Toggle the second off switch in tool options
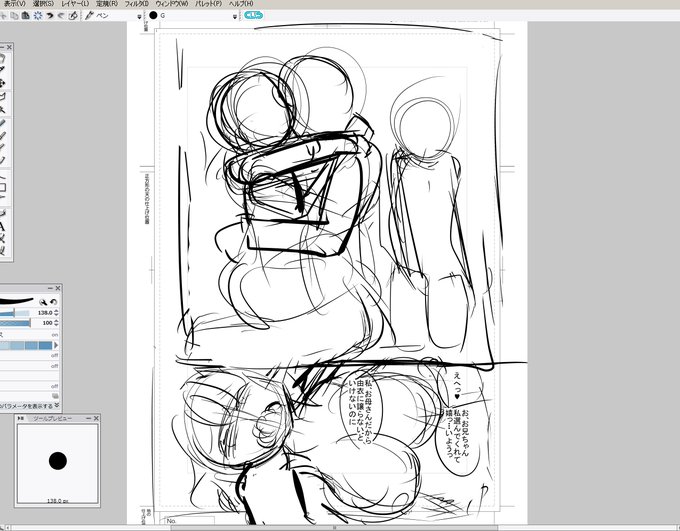Viewport: 680px width, 531px height. [x=55, y=366]
